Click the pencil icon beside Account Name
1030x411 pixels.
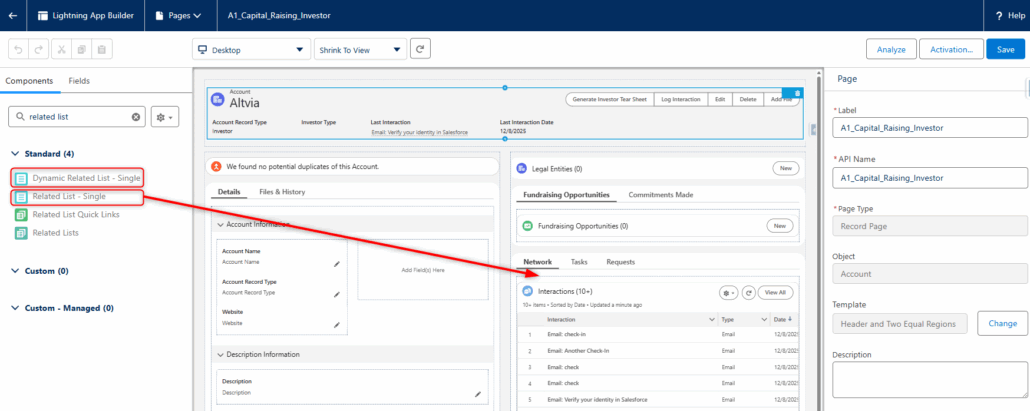337,264
